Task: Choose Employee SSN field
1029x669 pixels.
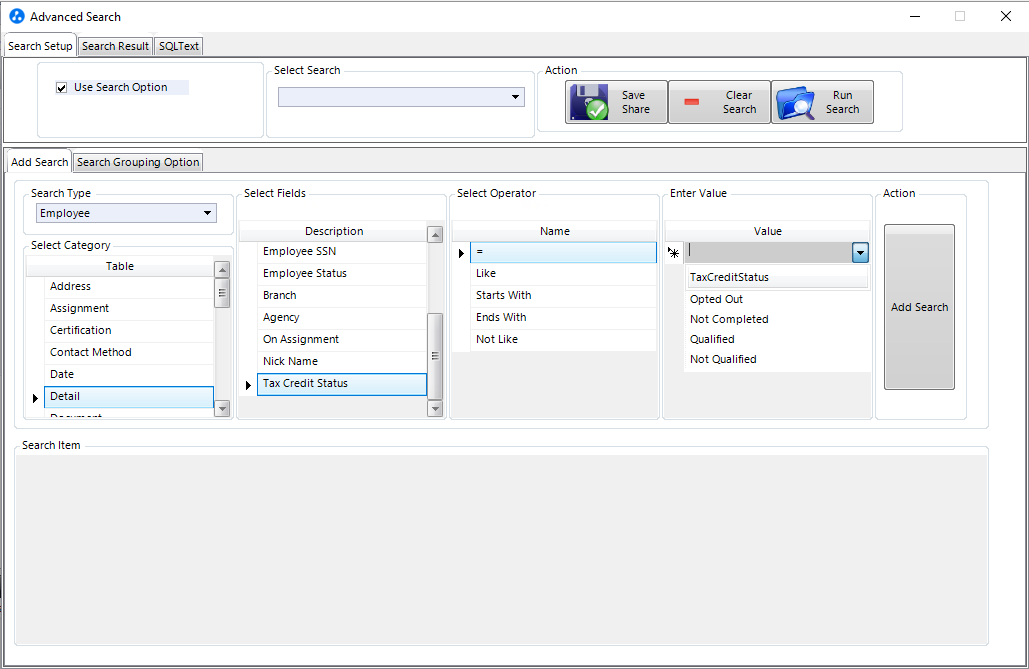Action: (341, 251)
